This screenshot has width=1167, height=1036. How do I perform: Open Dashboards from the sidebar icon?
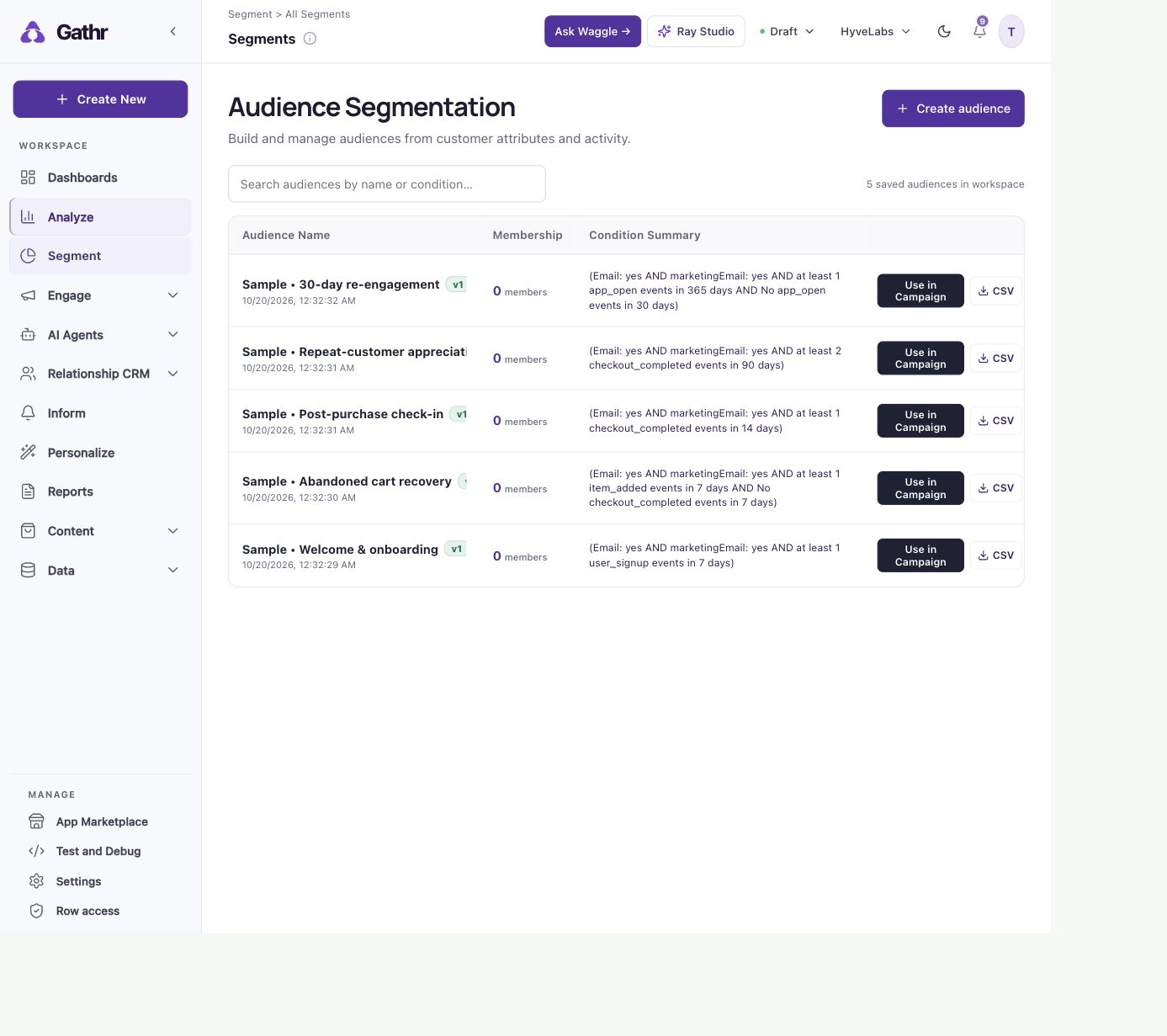[x=28, y=178]
